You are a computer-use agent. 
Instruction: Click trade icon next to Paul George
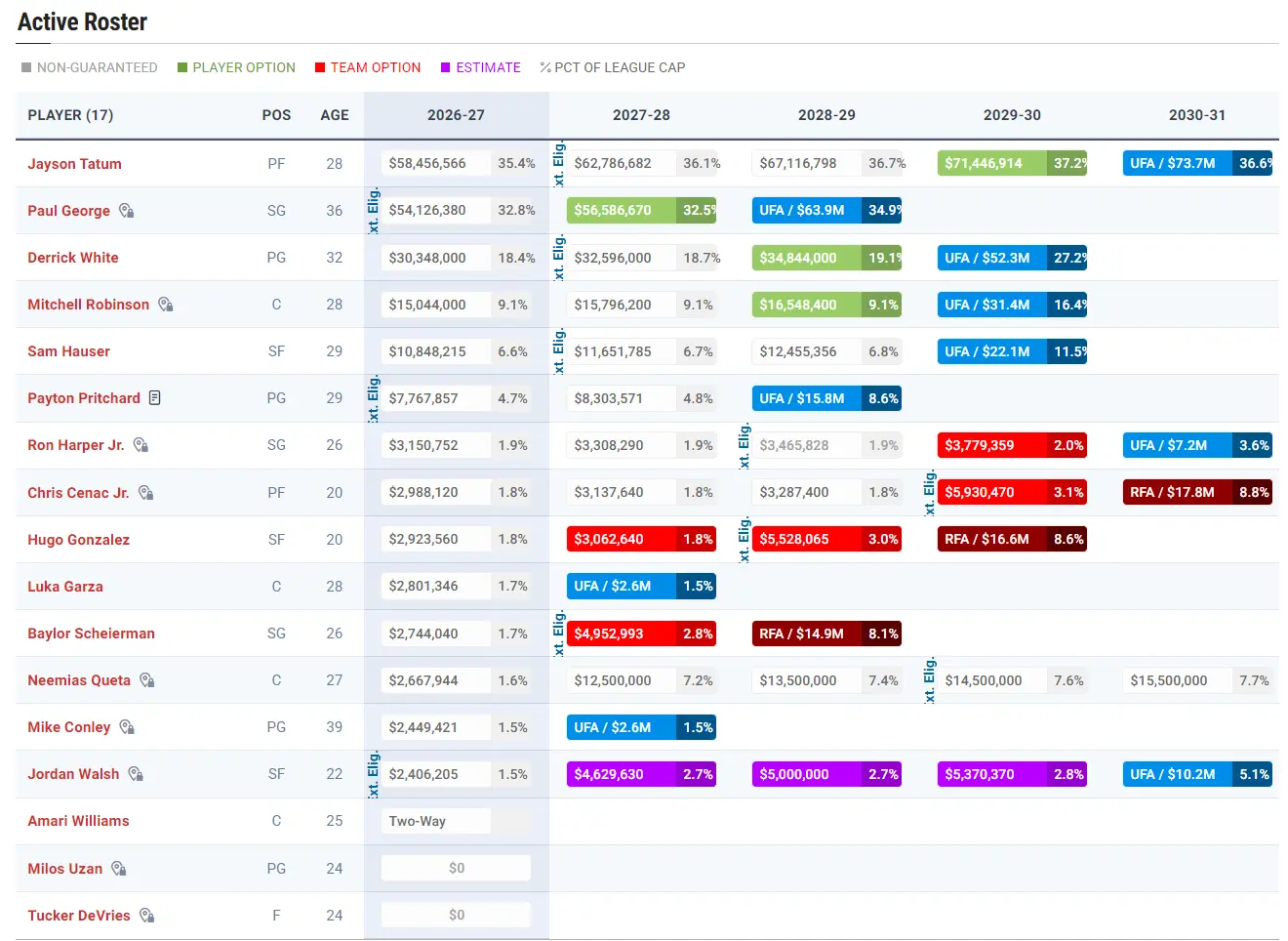click(127, 211)
